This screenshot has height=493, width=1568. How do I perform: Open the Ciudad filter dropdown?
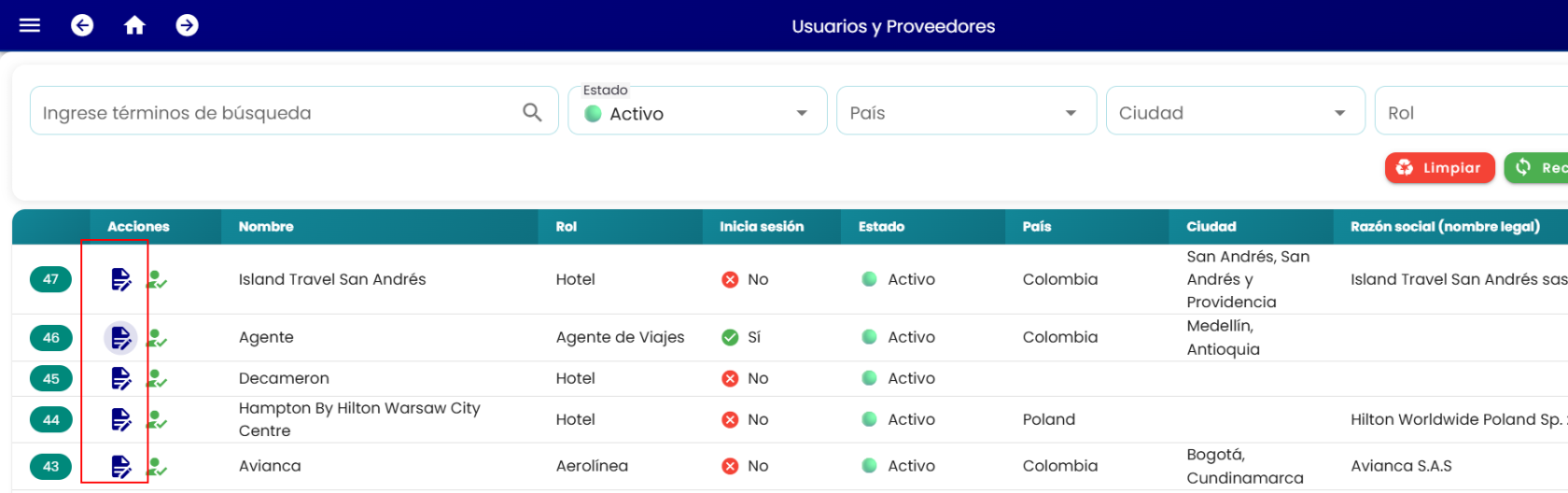[1235, 111]
